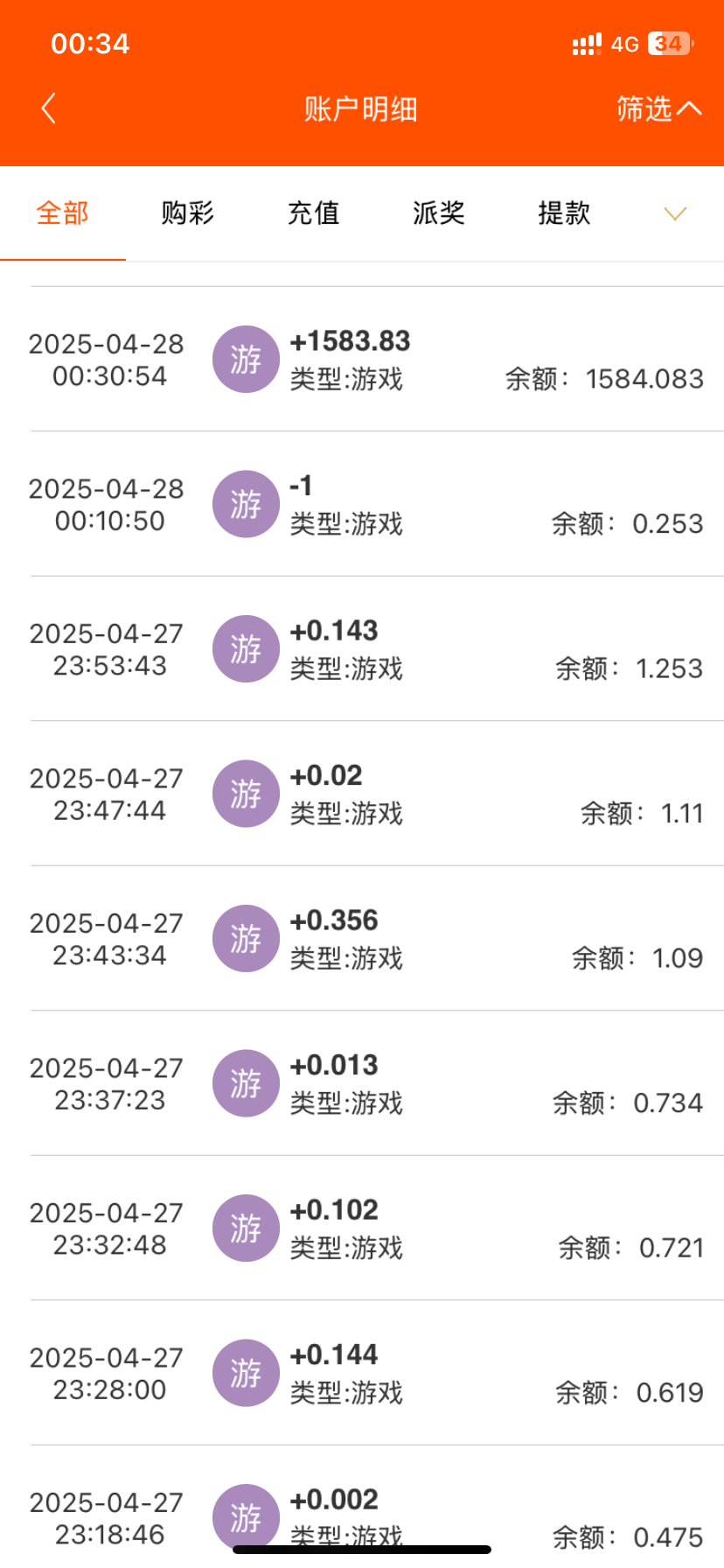Tap the 账户明细 page title
The image size is (724, 1568).
click(x=361, y=109)
